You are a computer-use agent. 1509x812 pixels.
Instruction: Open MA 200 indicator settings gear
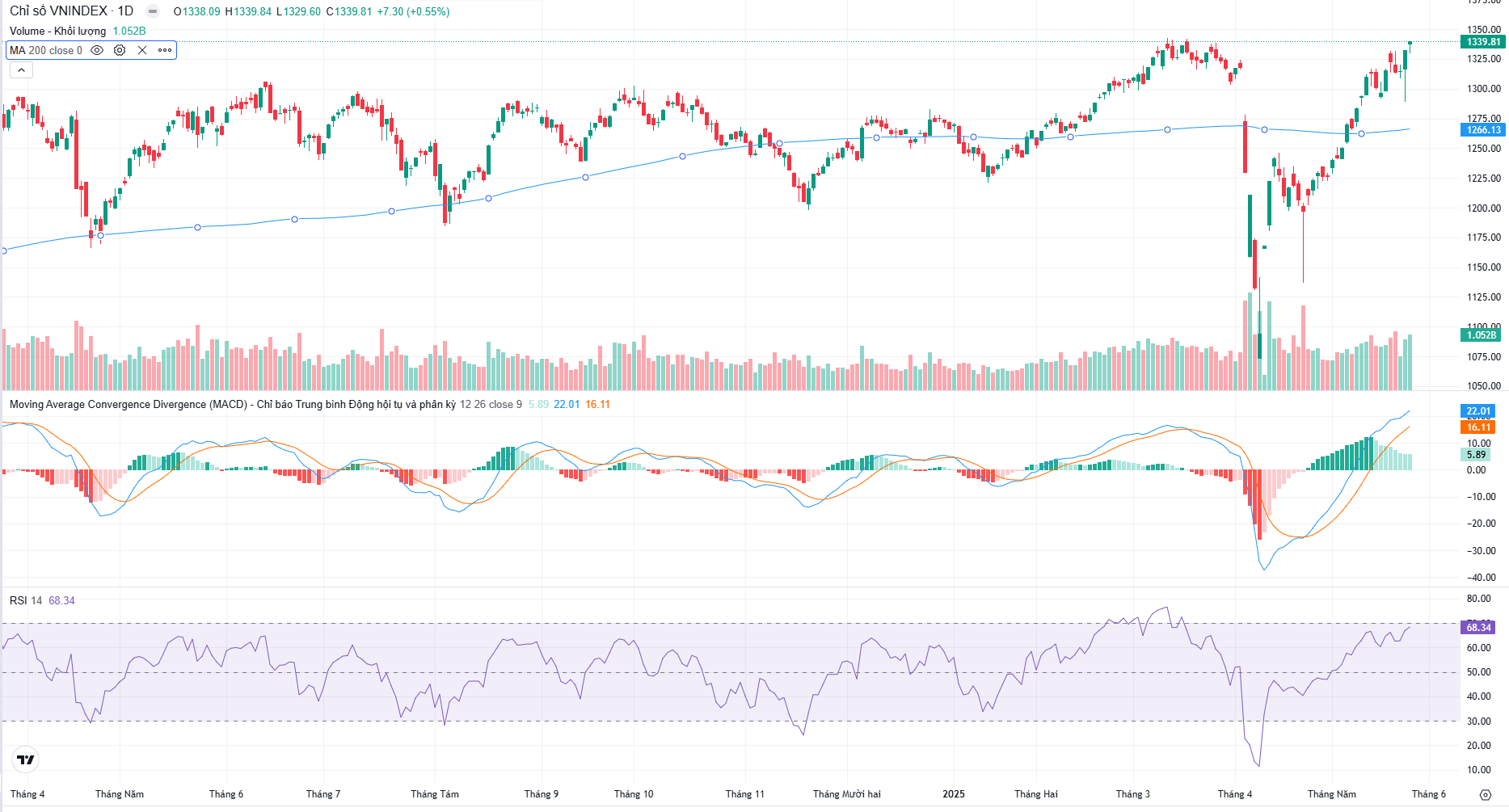pos(120,50)
